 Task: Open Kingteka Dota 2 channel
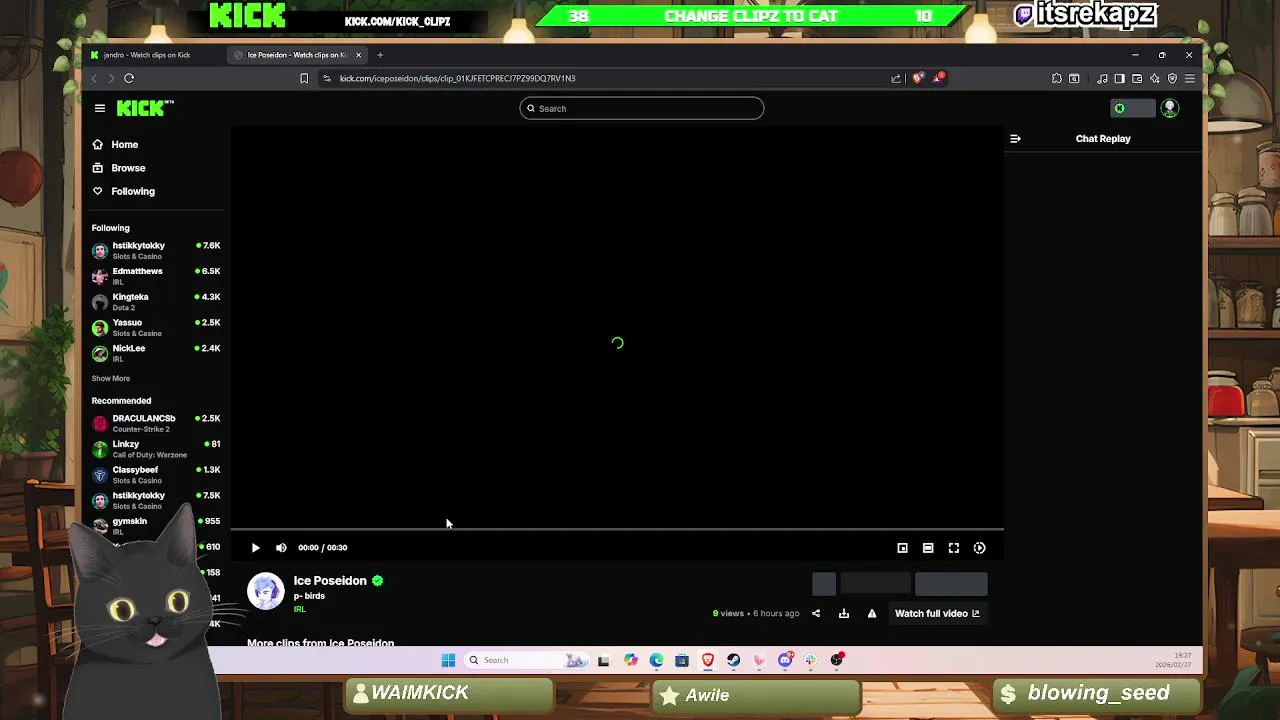tap(156, 302)
